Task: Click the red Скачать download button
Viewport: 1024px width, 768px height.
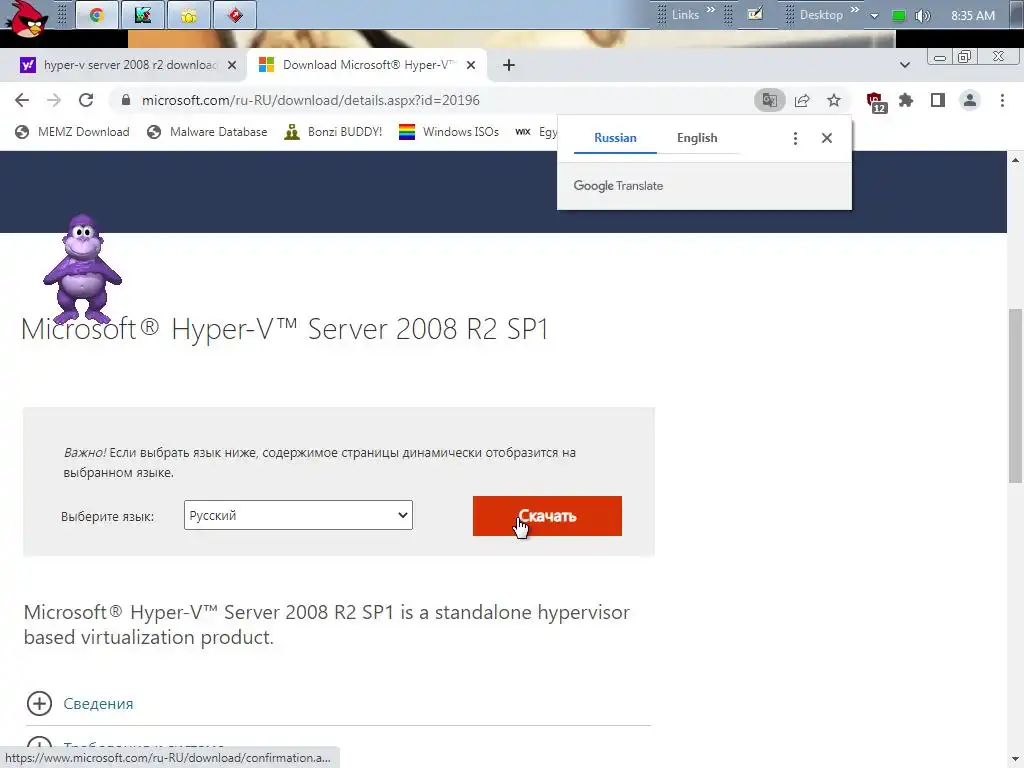Action: click(x=547, y=516)
